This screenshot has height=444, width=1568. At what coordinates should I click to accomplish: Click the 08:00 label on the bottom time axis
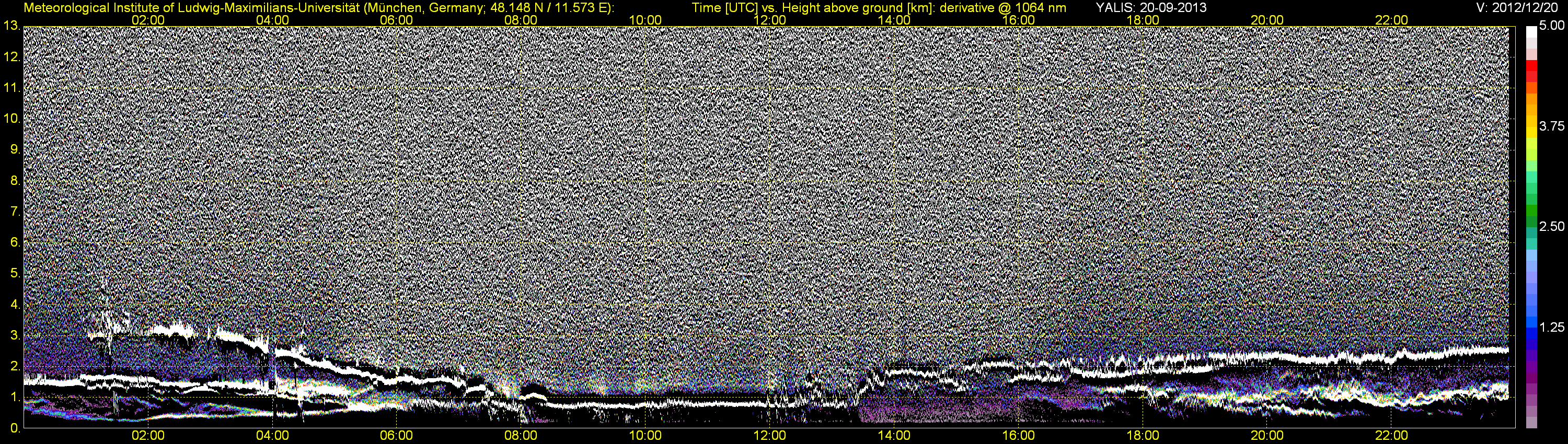coord(521,436)
